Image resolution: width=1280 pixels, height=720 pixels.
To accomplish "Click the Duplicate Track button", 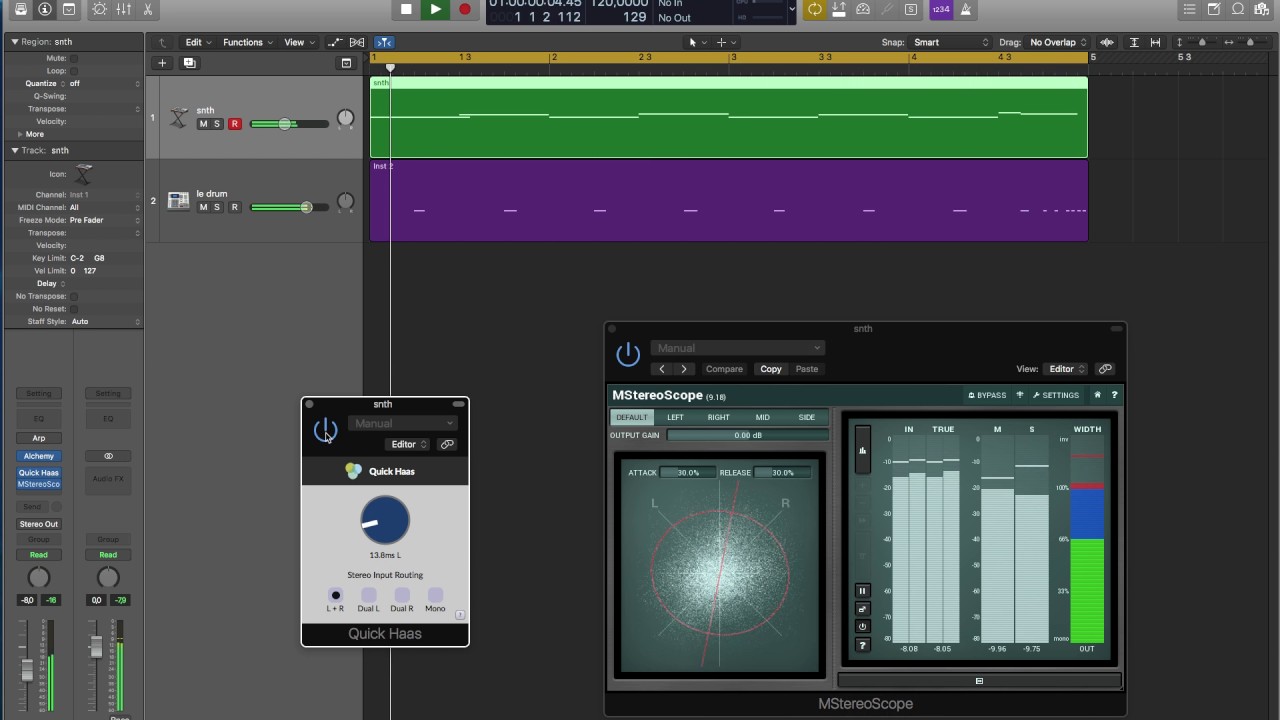I will (189, 63).
